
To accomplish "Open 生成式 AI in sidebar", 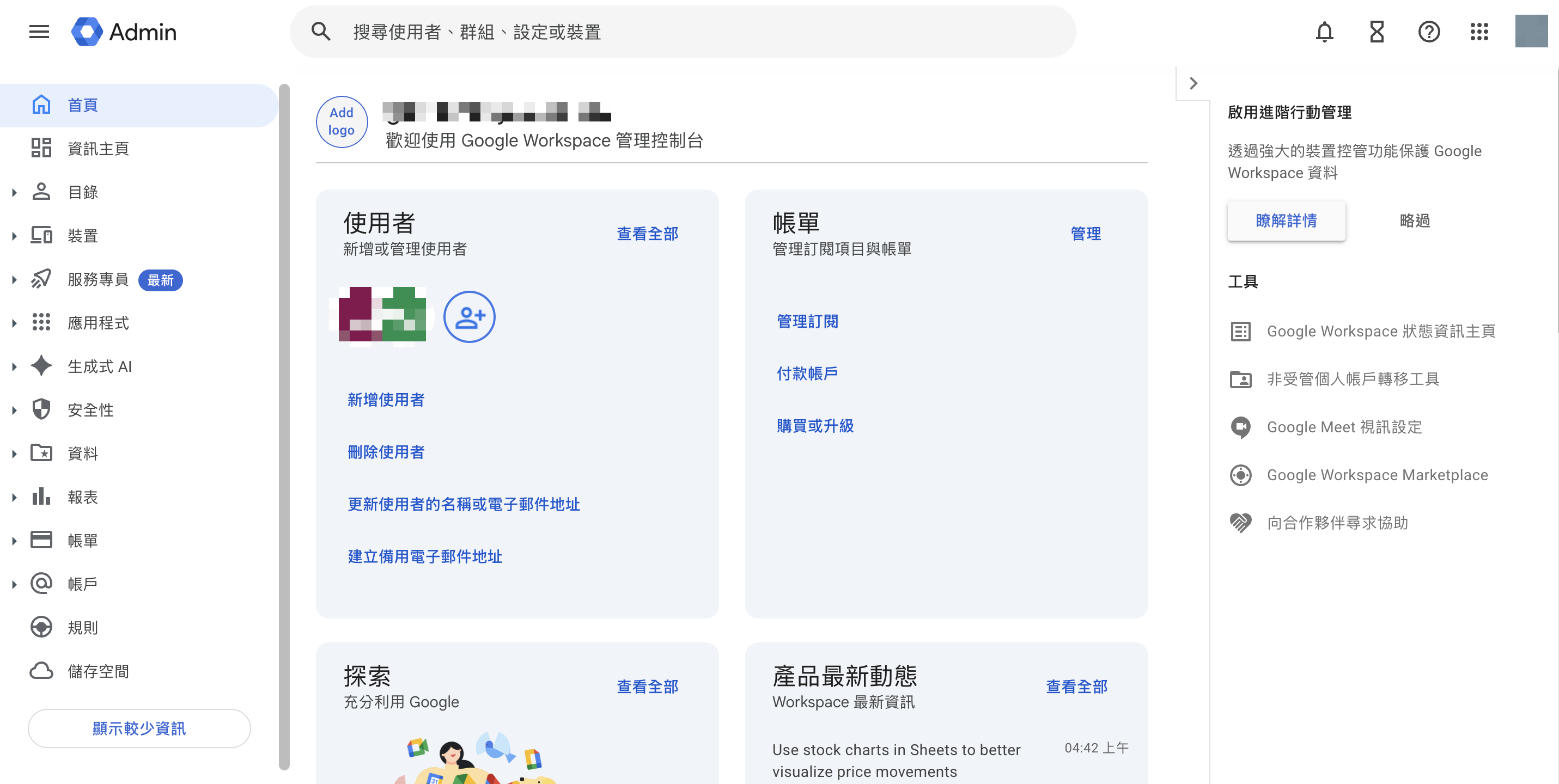I will (x=139, y=366).
